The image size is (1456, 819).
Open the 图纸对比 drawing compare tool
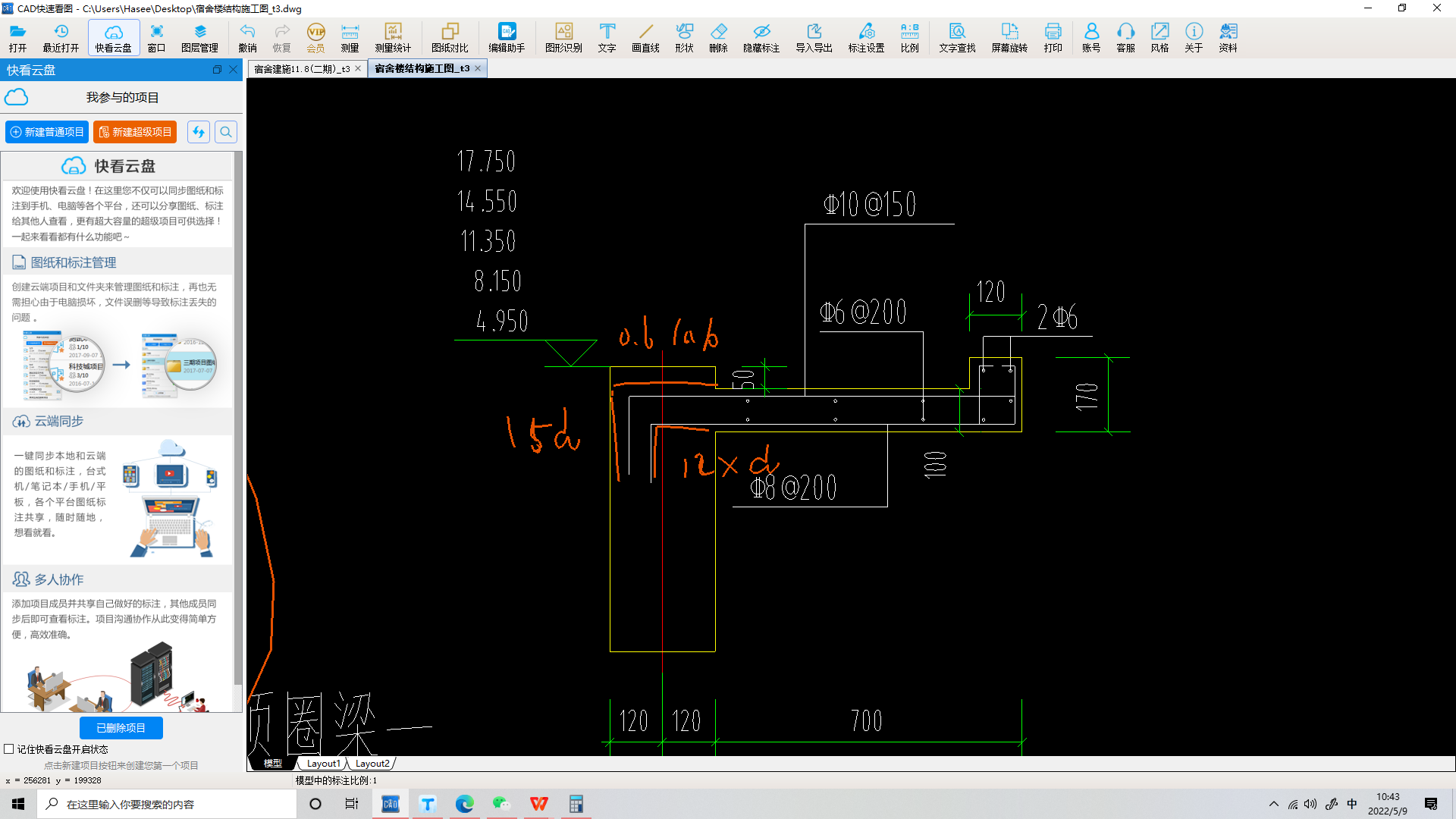(x=450, y=37)
